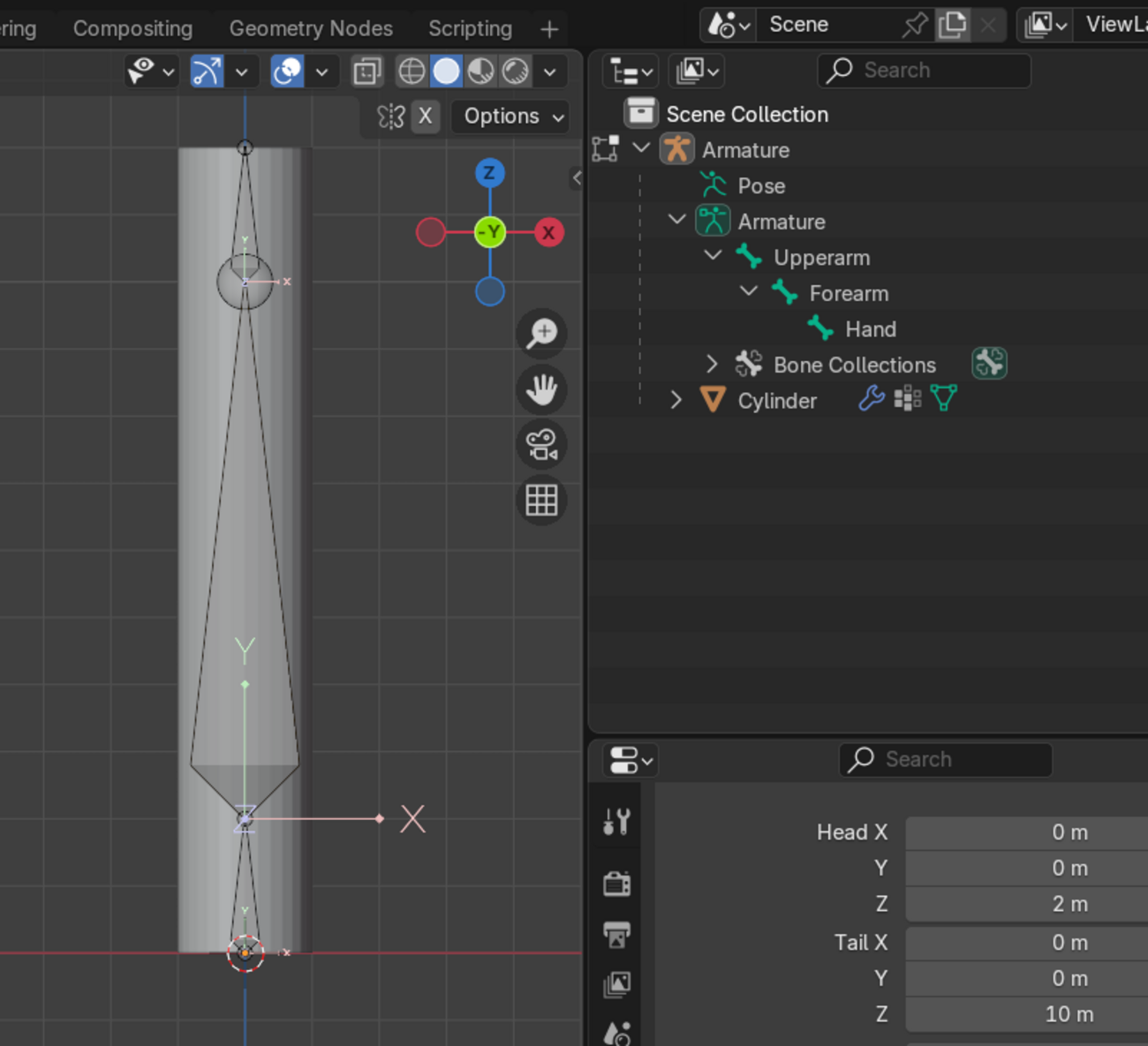Viewport: 1148px width, 1046px height.
Task: Expand the Bone Collections entry
Action: tap(712, 364)
